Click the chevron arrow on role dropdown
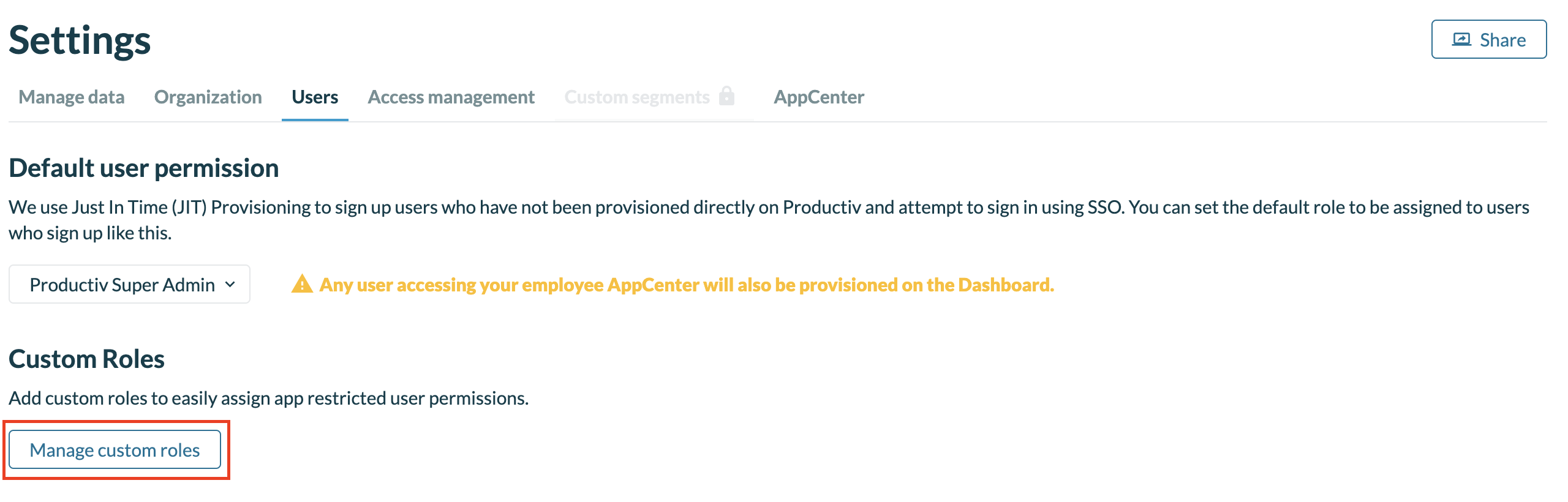Viewport: 1568px width, 502px height. [230, 284]
